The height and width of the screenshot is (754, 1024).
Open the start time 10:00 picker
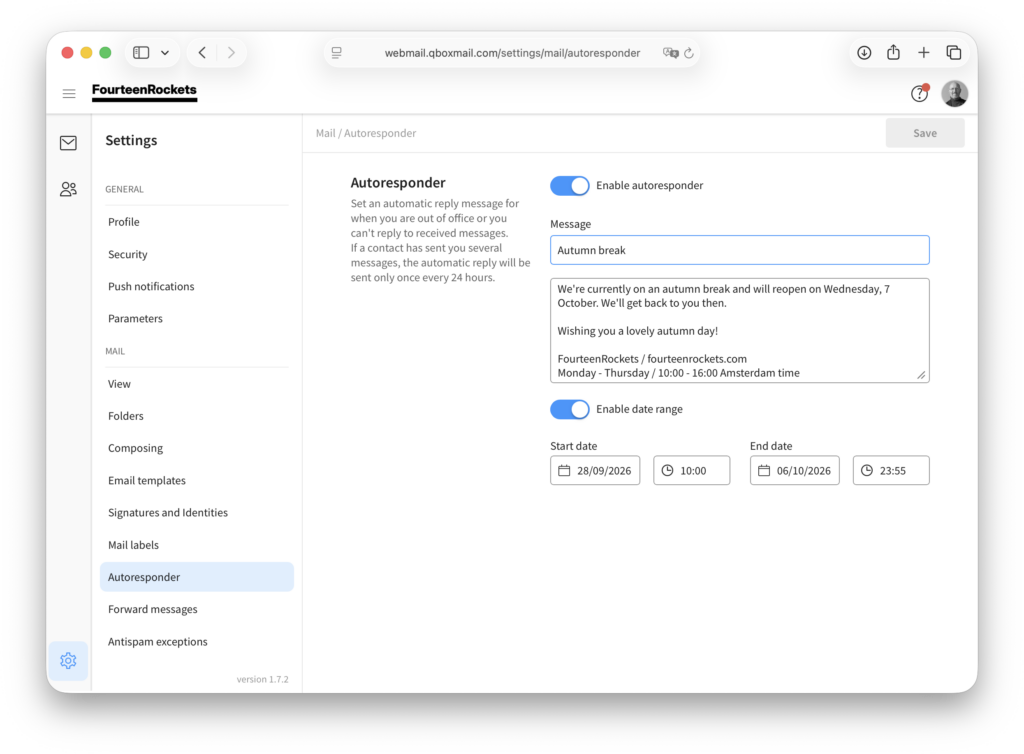[x=692, y=470]
